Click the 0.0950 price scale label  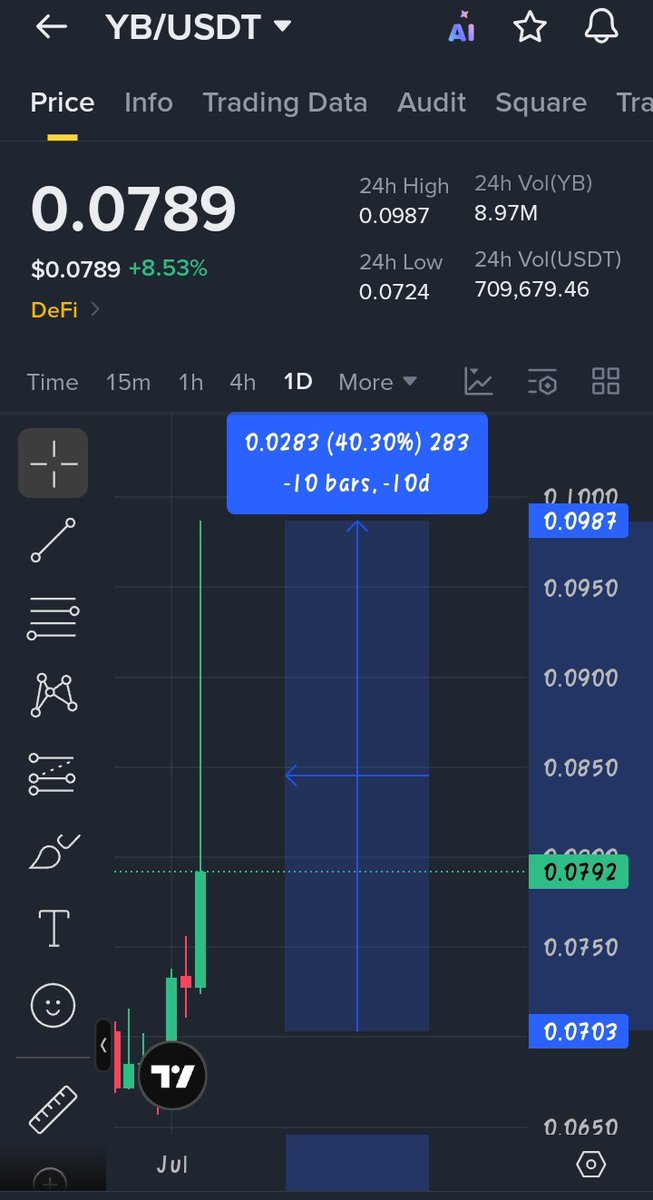[581, 588]
